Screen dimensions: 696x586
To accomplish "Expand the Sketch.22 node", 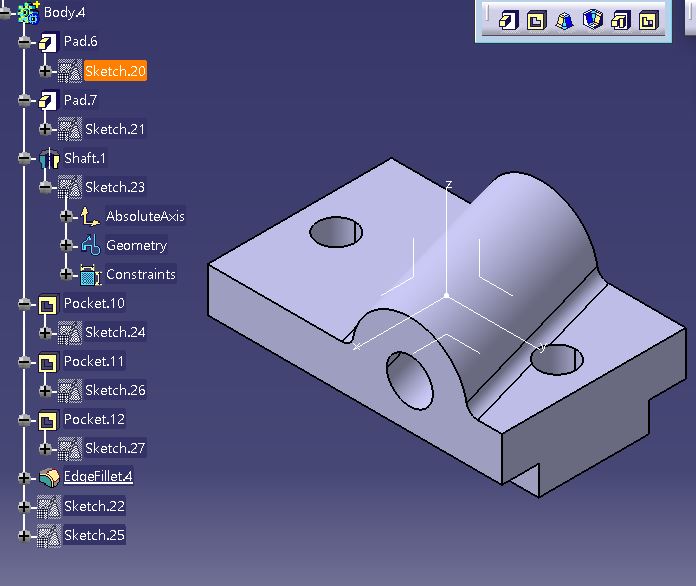I will tap(24, 507).
